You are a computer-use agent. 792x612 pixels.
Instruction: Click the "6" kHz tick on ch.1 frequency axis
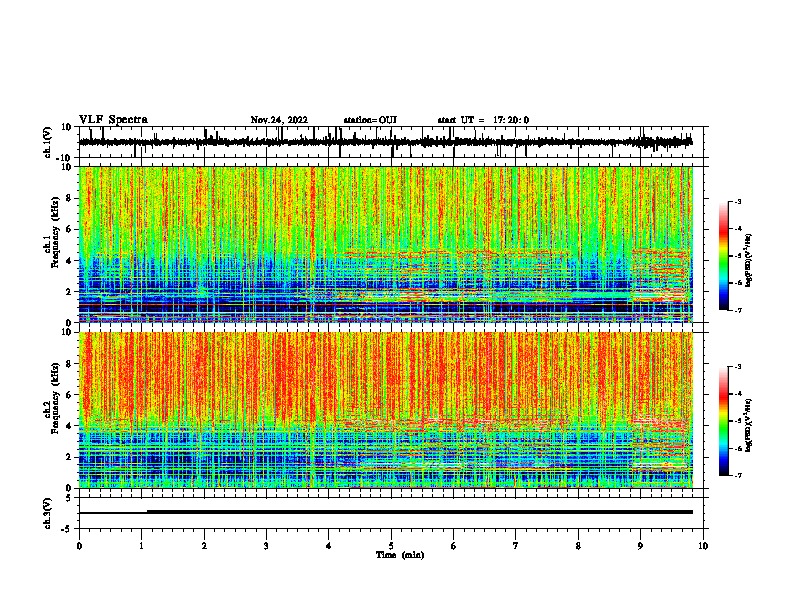(69, 230)
